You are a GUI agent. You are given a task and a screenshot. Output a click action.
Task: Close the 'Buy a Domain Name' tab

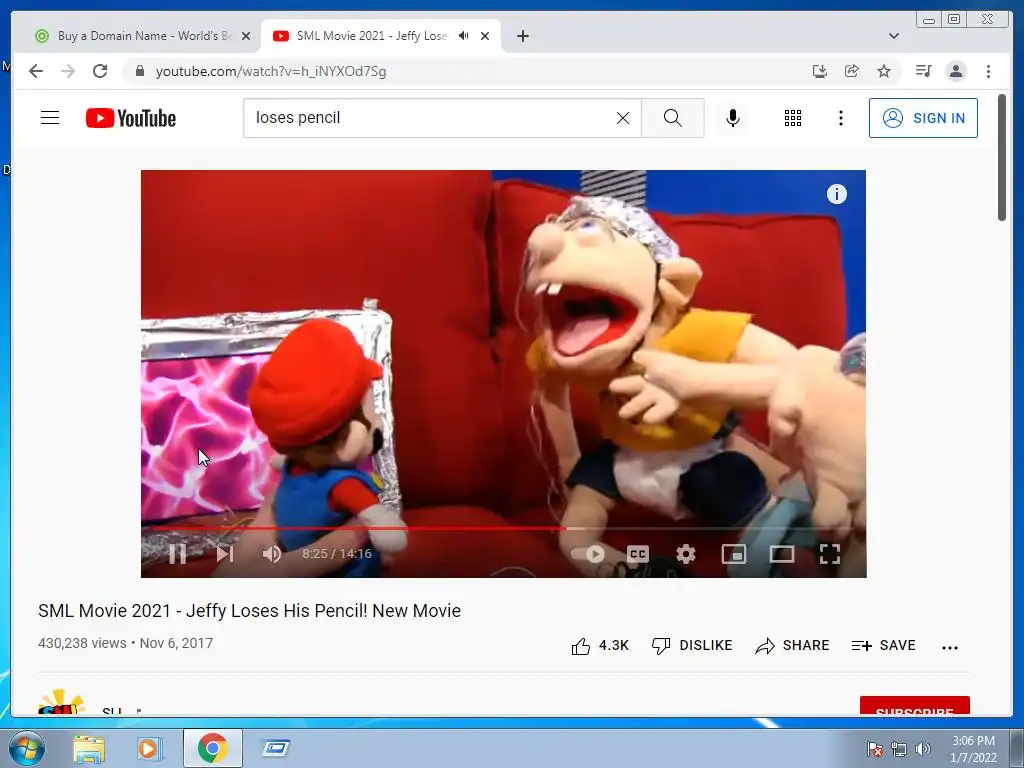point(246,36)
